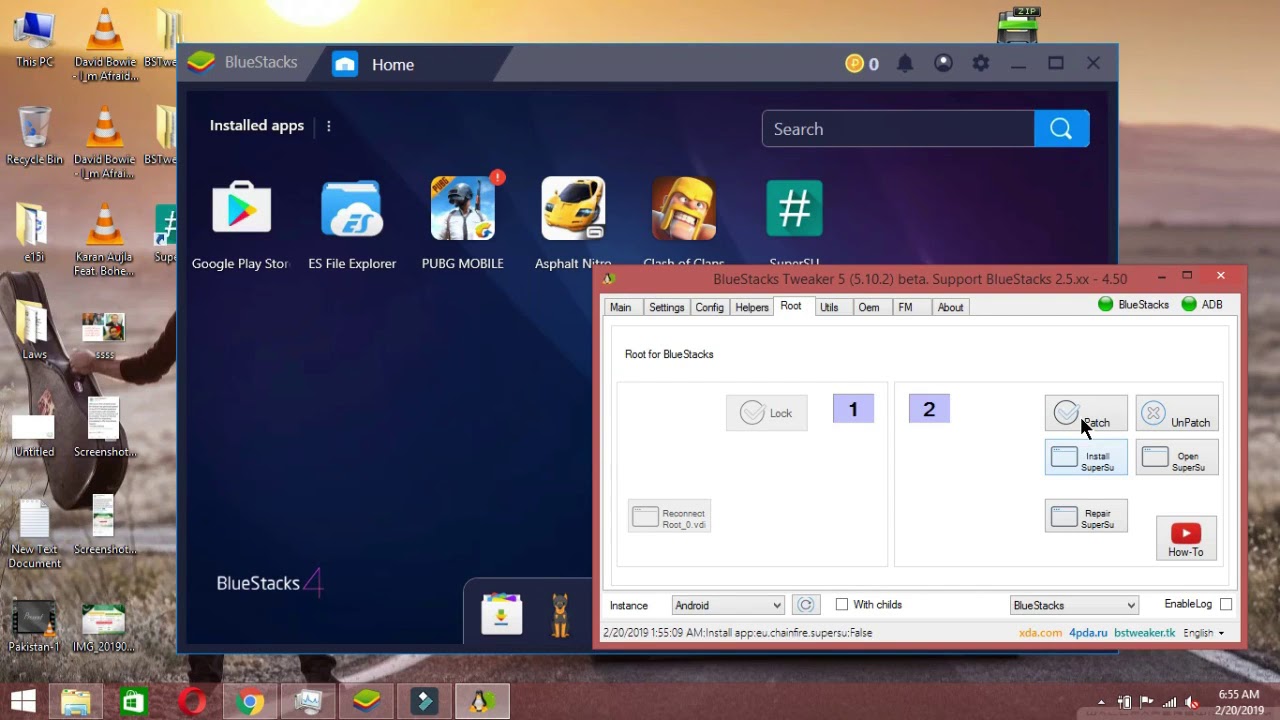The height and width of the screenshot is (720, 1280).
Task: Launch ES File Explorer app
Action: pyautogui.click(x=352, y=209)
